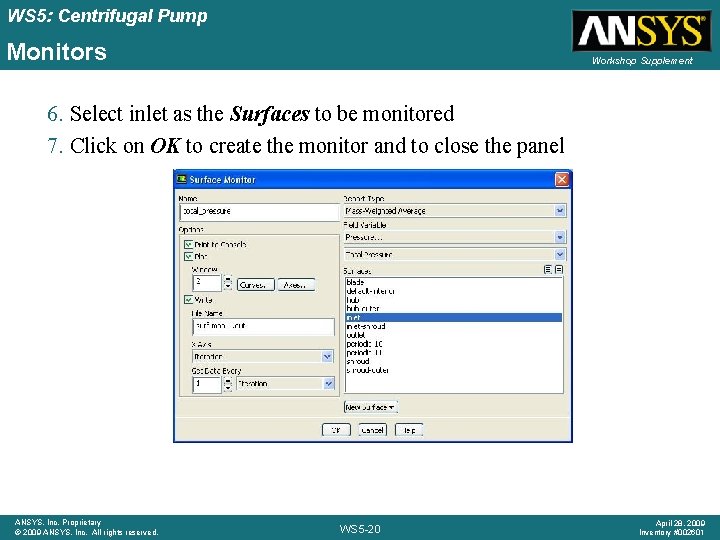Click the Cancel button
Viewport: 720px width, 540px height.
[372, 430]
